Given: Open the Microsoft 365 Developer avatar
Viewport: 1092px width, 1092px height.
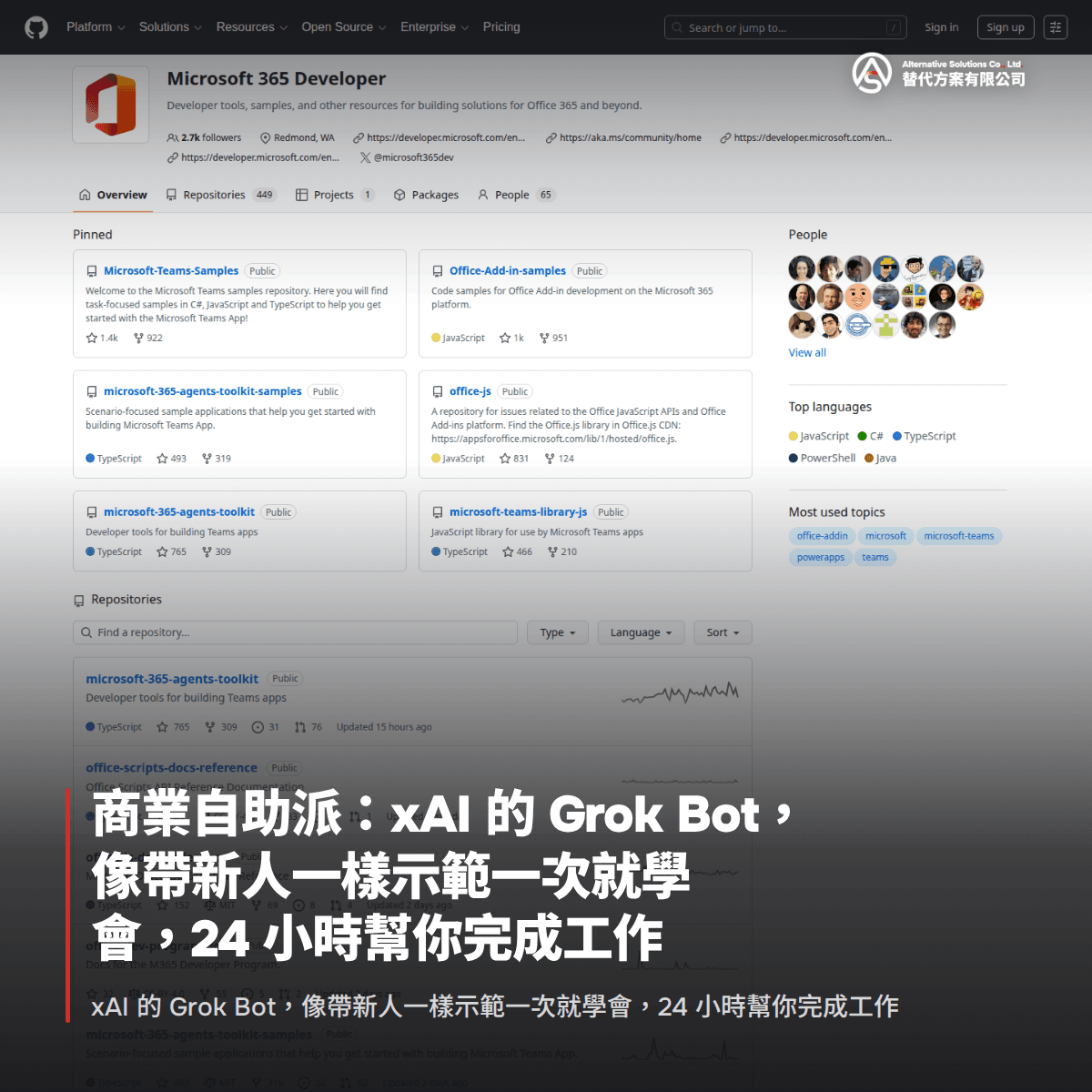Looking at the screenshot, I should click(111, 105).
